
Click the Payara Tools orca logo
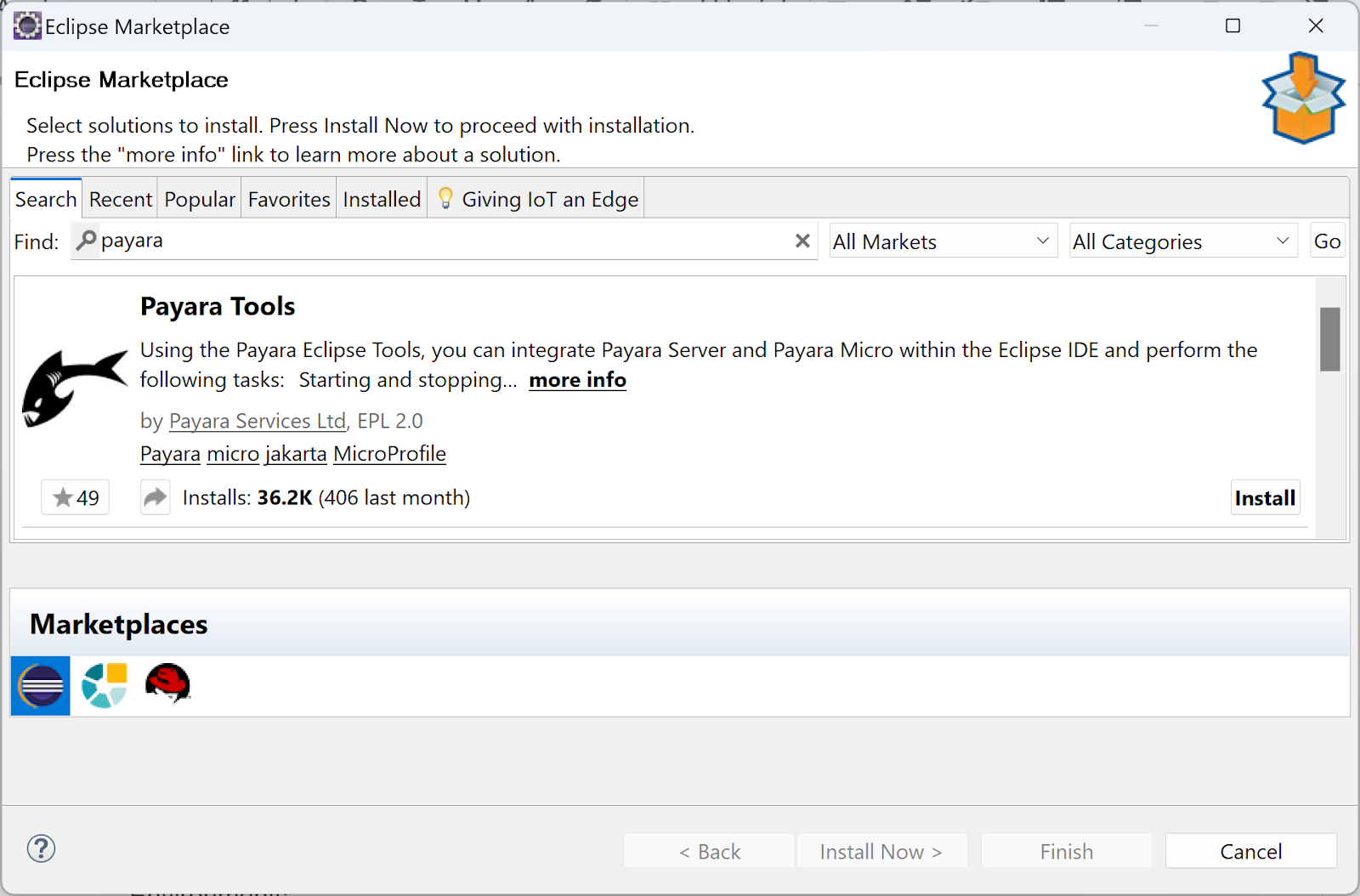74,388
